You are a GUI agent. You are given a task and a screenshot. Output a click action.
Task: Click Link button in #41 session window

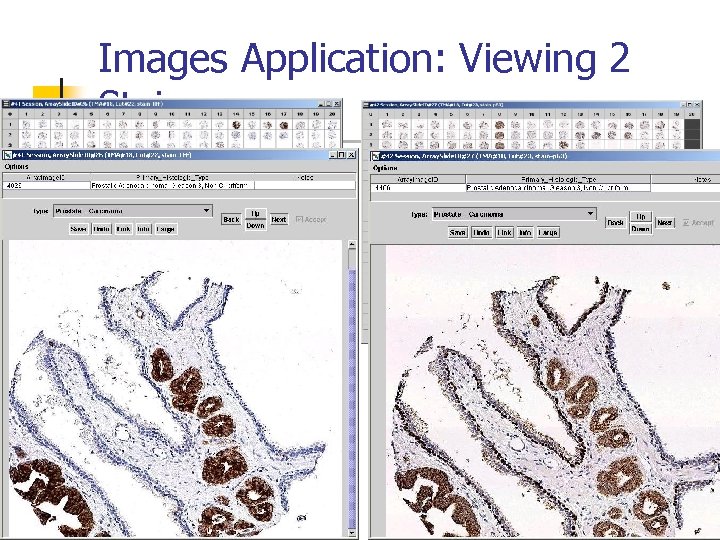[123, 229]
